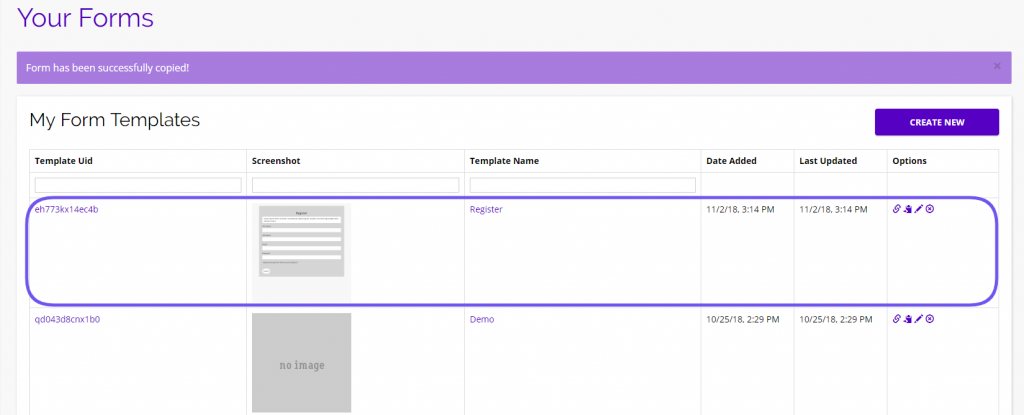Sort by Last Updated column header
This screenshot has height=415, width=1024.
point(828,161)
